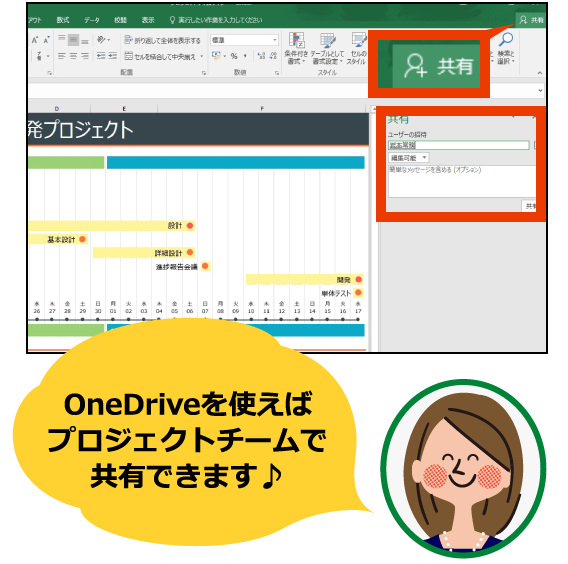This screenshot has height=564, width=568.
Task: Click the 共有 button in share pane
Action: [529, 206]
